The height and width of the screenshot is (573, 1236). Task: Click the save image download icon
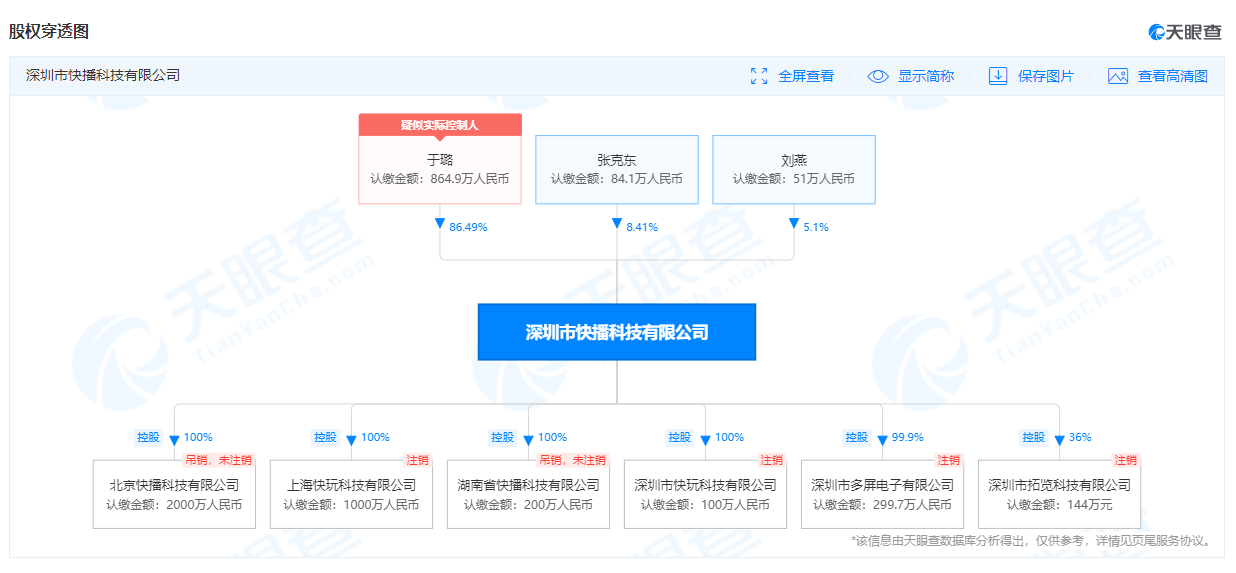tap(997, 76)
